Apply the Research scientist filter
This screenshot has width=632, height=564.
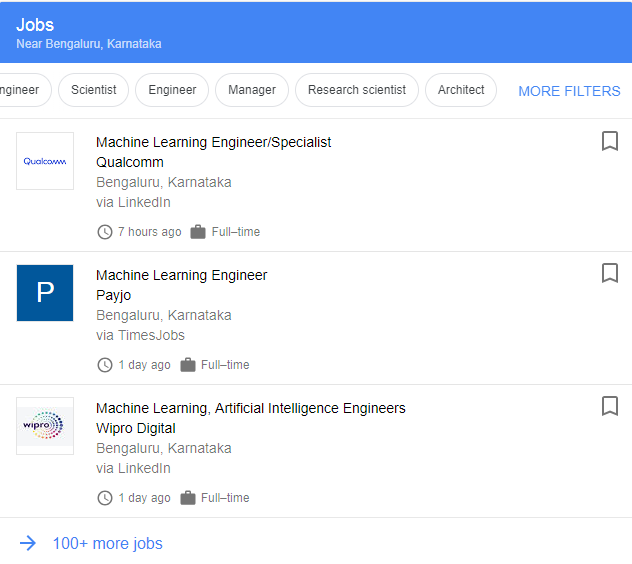357,90
